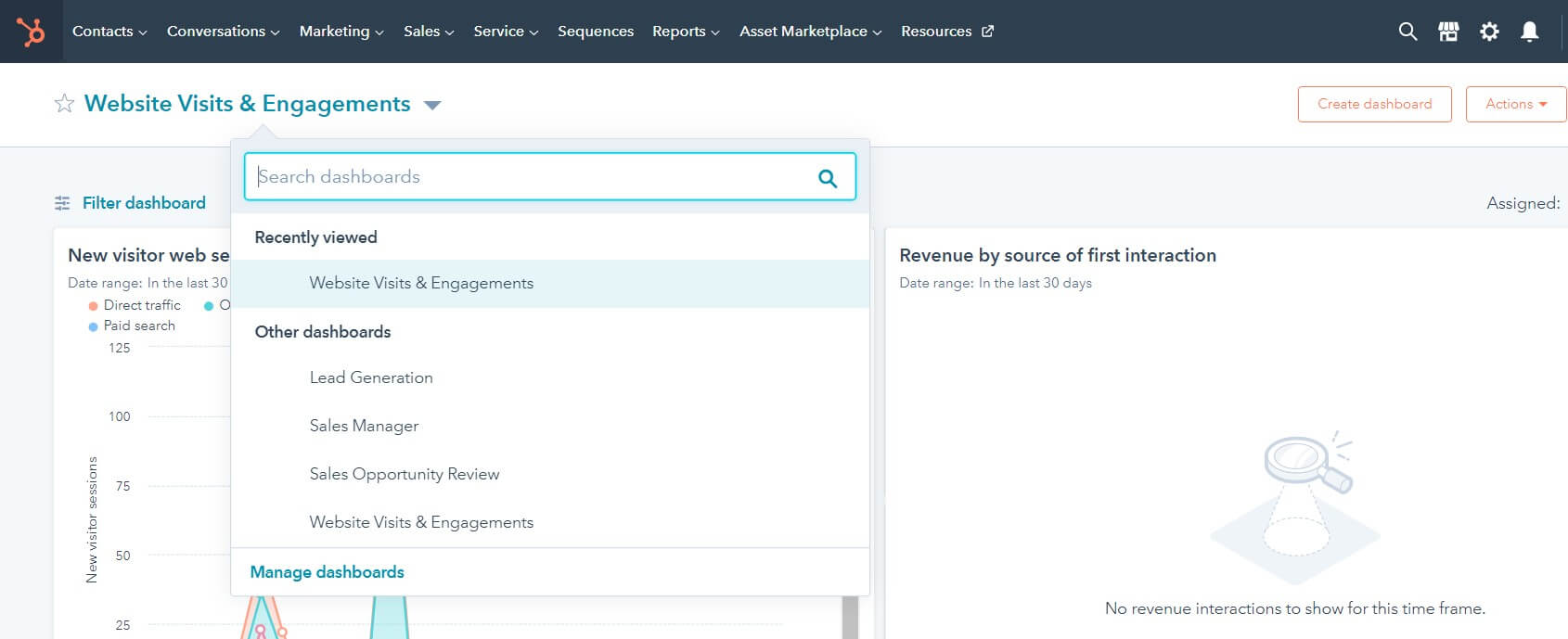The width and height of the screenshot is (1568, 639).
Task: Click the search icon in dashboards search
Action: point(828,177)
